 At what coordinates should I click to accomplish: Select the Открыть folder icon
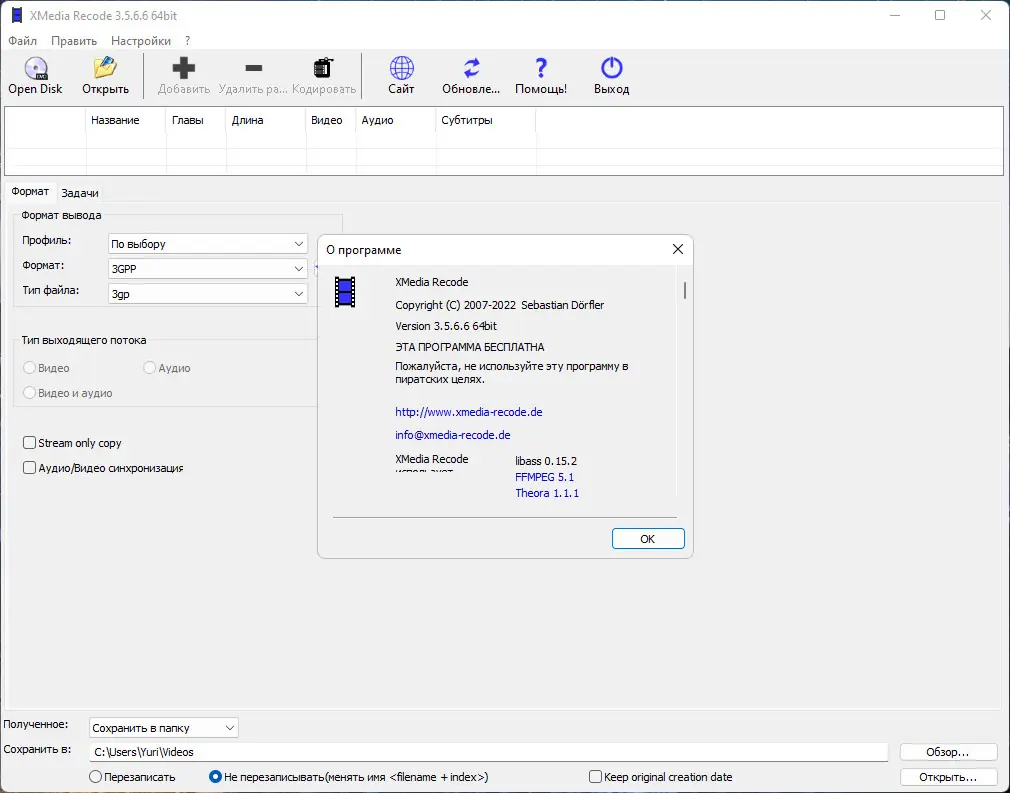106,70
